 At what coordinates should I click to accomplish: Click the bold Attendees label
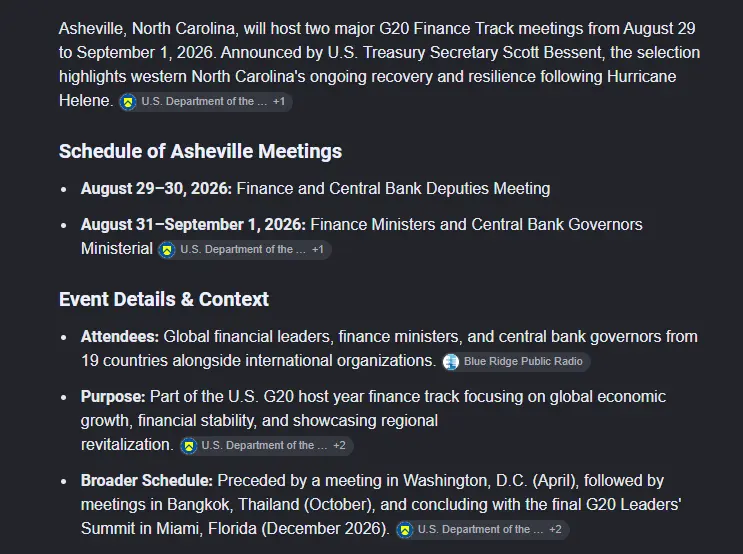120,336
